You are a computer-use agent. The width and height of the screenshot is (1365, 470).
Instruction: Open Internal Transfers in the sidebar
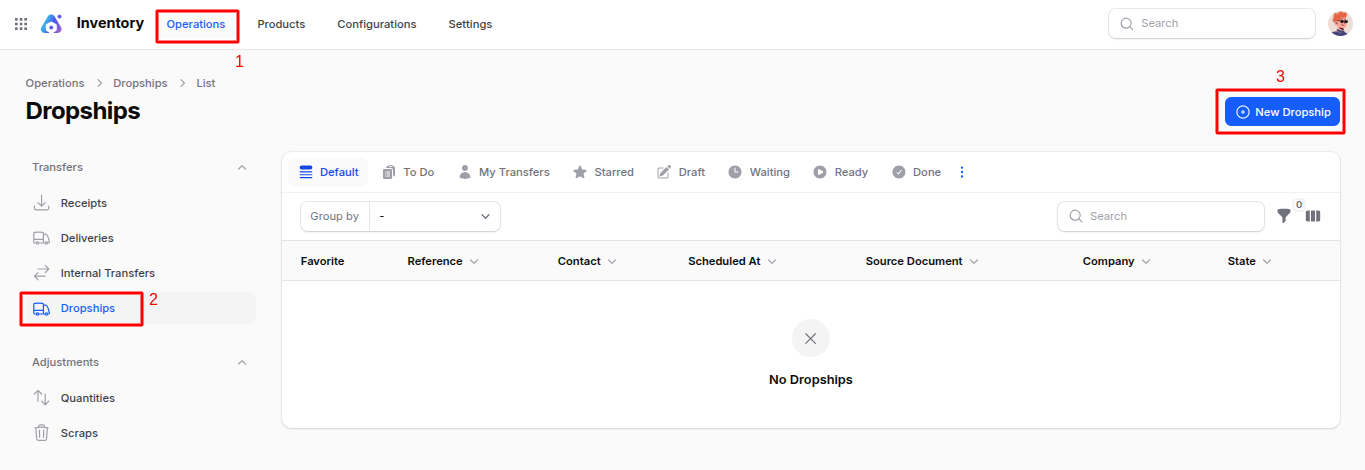(140, 273)
